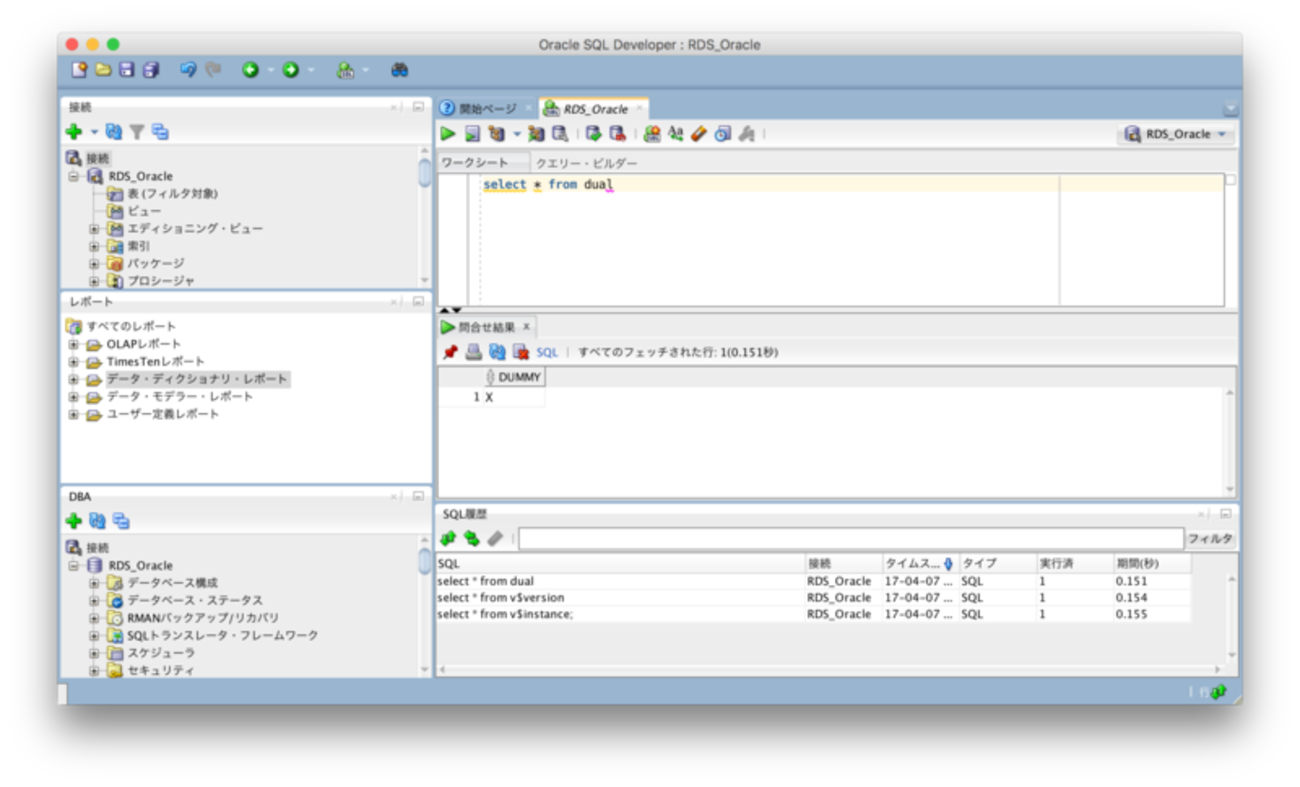
Task: Click the Rollback icon in worksheet toolbar
Action: click(x=618, y=134)
